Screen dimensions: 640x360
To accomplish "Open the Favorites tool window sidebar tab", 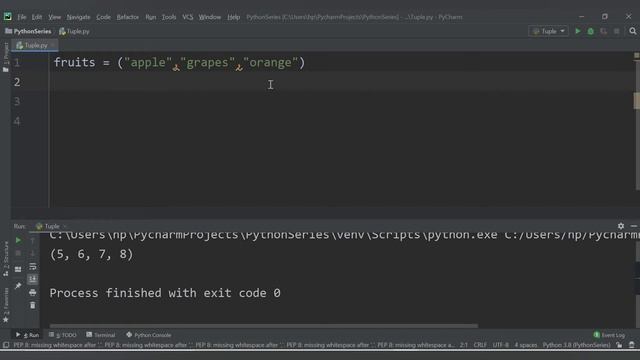I will 5,305.
